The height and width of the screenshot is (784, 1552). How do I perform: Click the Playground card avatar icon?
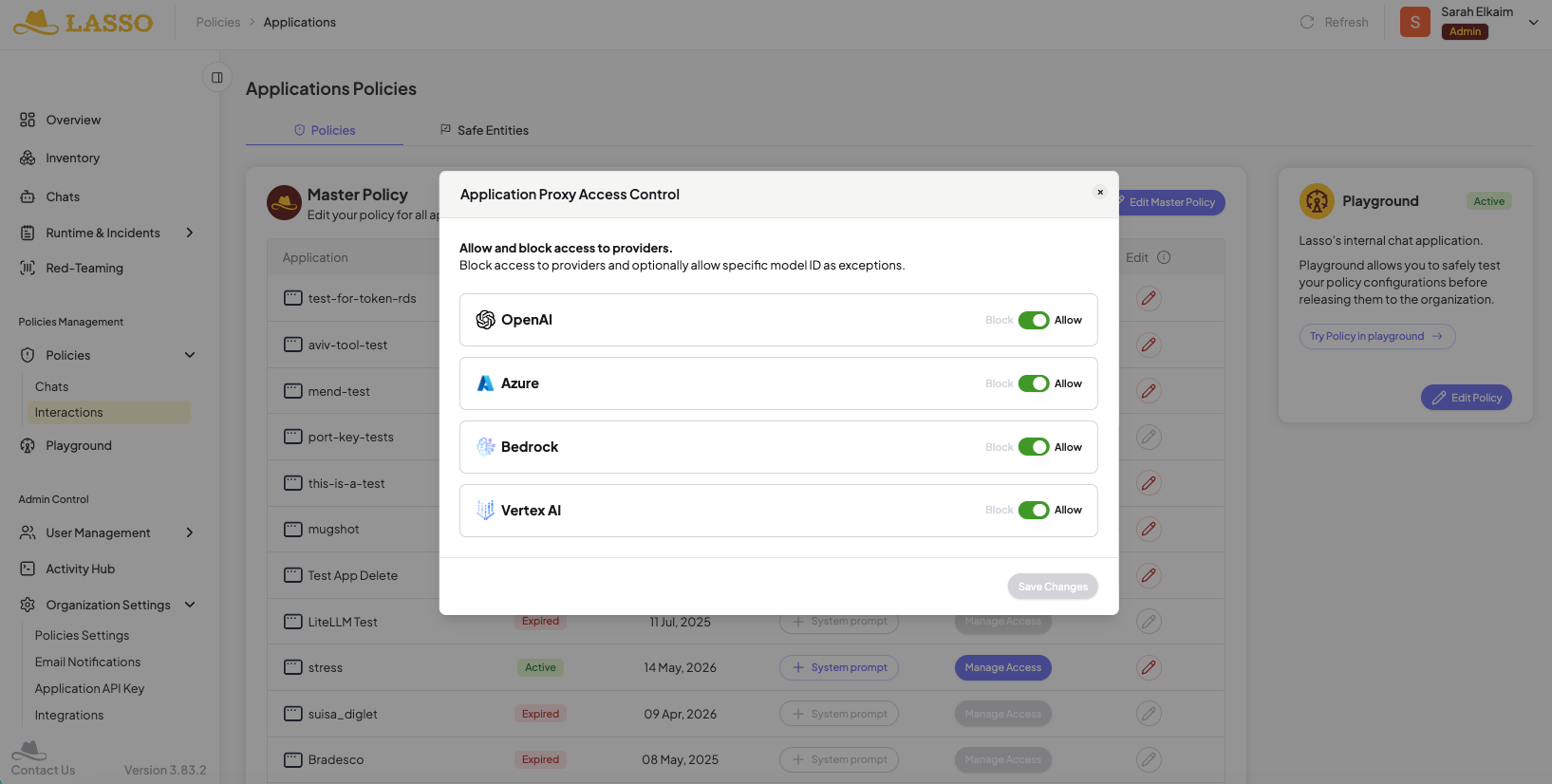coord(1317,201)
